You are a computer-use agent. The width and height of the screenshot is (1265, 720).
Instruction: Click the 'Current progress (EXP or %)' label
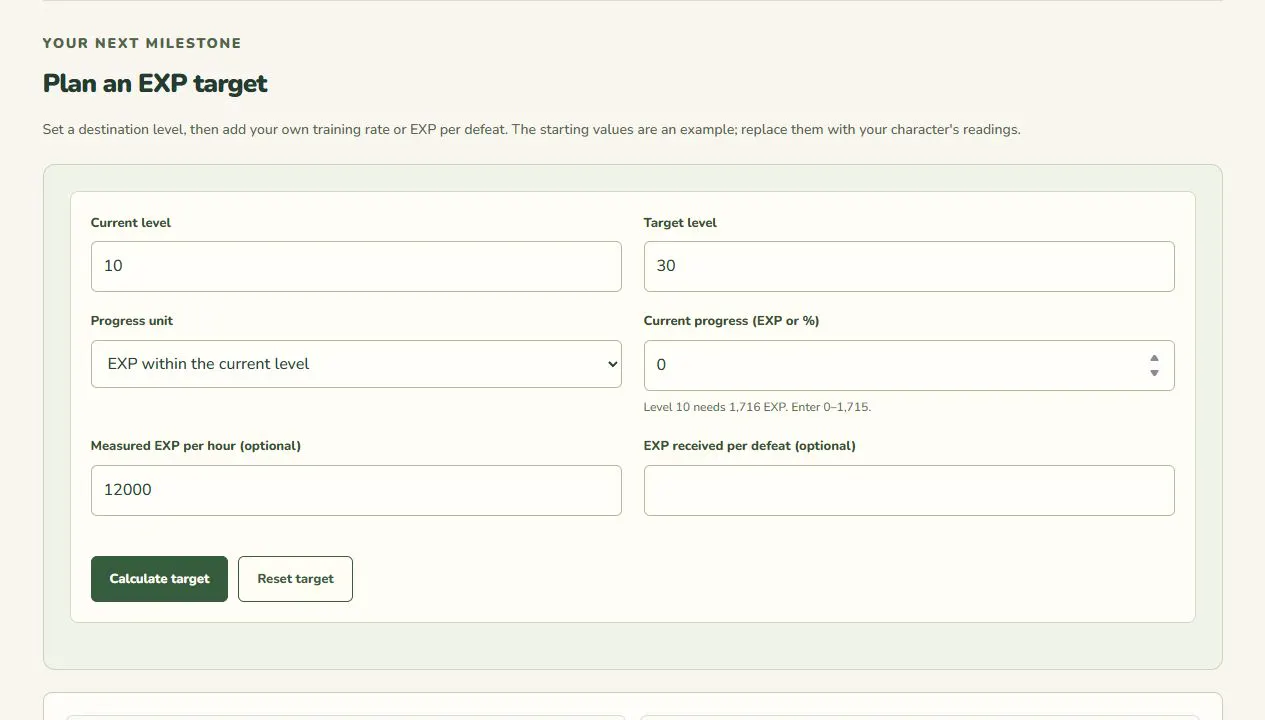(x=732, y=321)
